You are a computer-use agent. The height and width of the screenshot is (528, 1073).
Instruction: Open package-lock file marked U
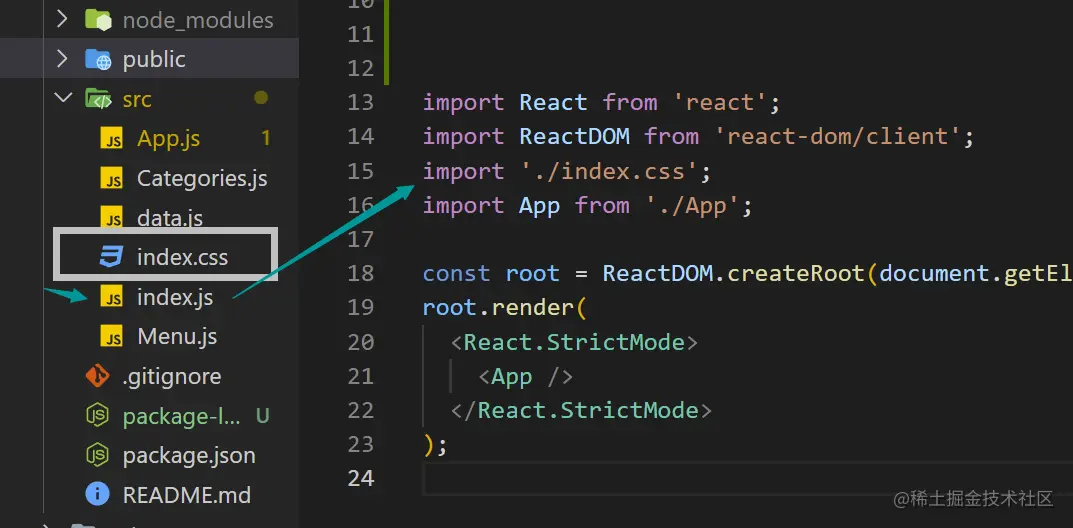pyautogui.click(x=181, y=416)
